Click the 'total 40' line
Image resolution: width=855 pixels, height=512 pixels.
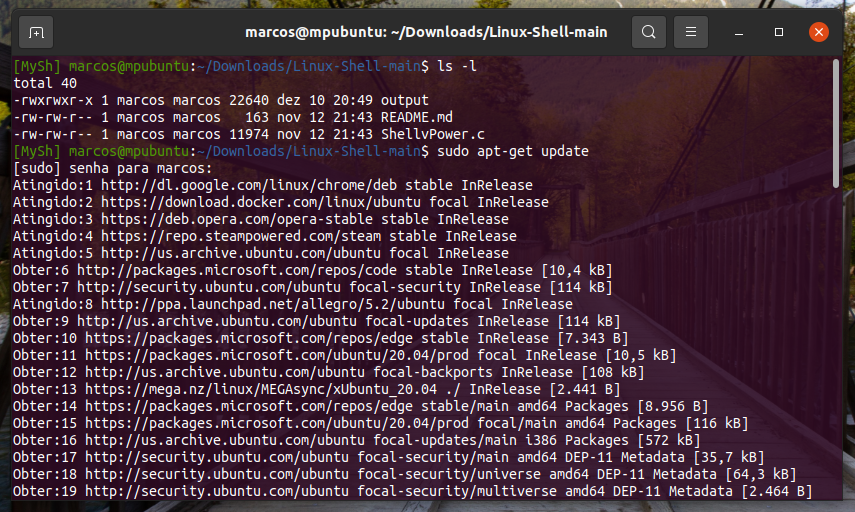[45, 83]
